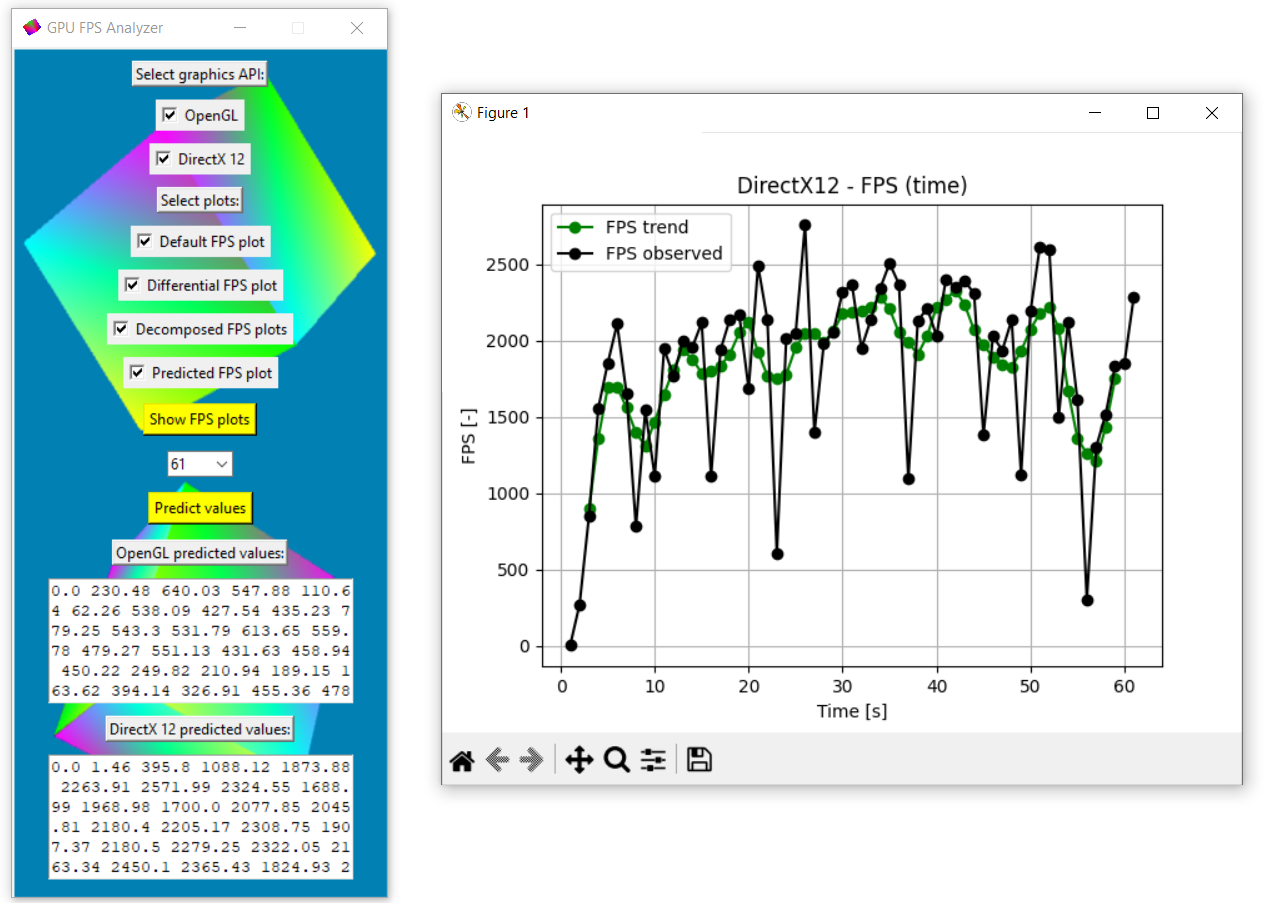Click the Predict values button
Screen dimensions: 1268x903
click(200, 507)
